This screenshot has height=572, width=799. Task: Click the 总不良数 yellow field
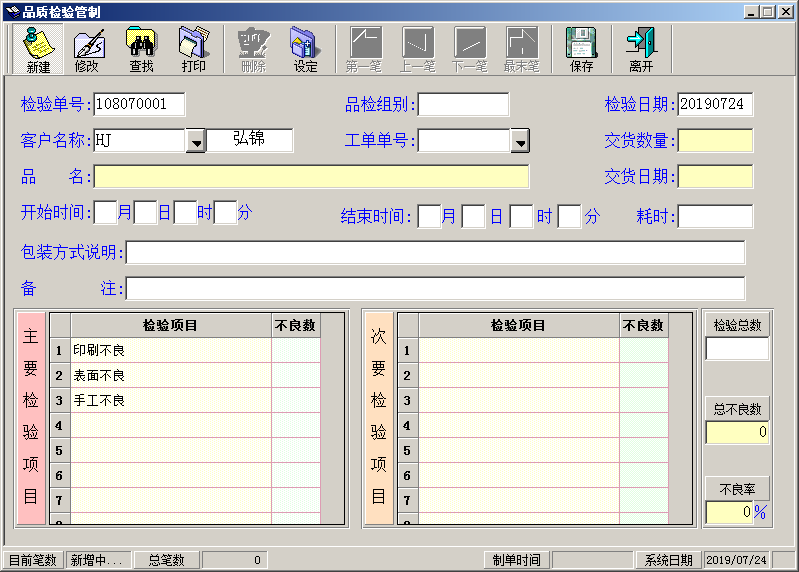(737, 432)
